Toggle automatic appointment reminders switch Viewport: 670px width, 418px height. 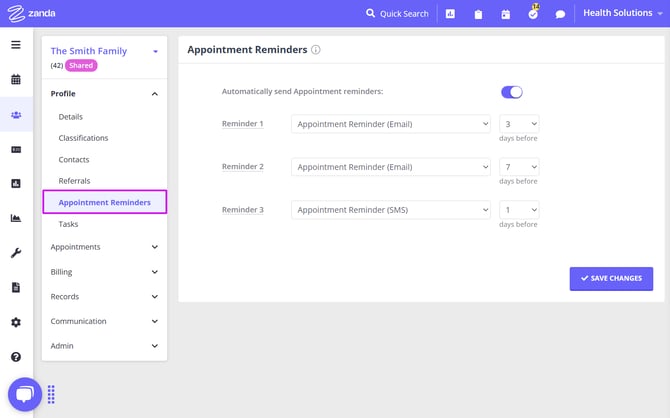[511, 92]
